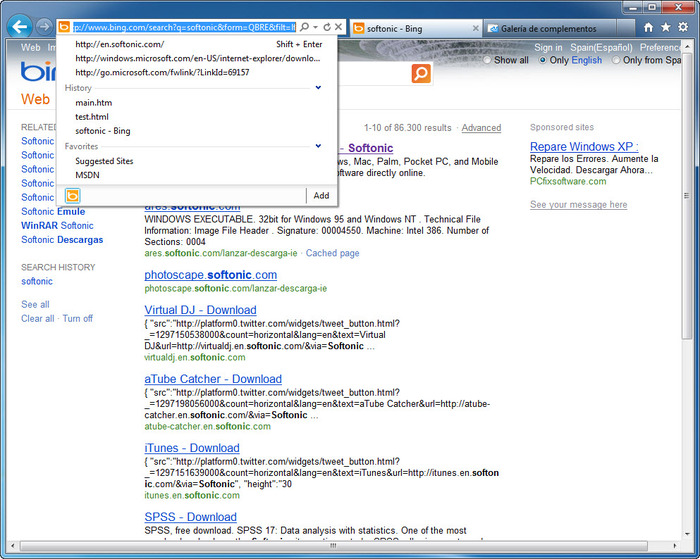This screenshot has width=700, height=559.
Task: Collapse the History section chevron
Action: point(318,88)
